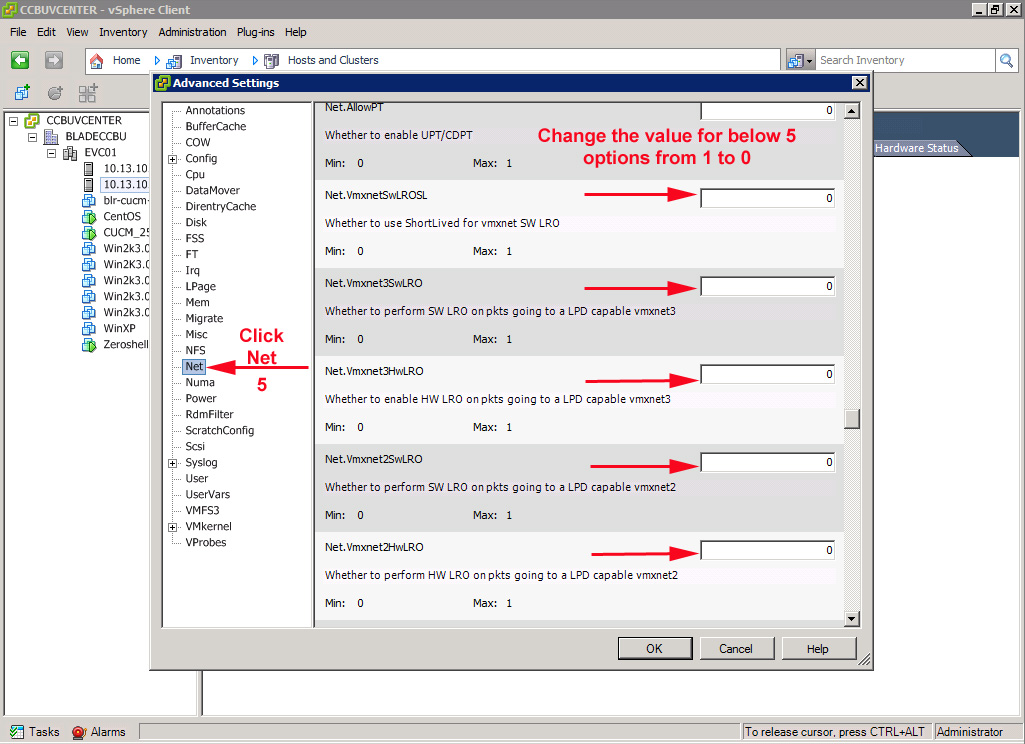Click the grey disabled host toolbar icon
The height and width of the screenshot is (744, 1025).
pyautogui.click(x=55, y=93)
